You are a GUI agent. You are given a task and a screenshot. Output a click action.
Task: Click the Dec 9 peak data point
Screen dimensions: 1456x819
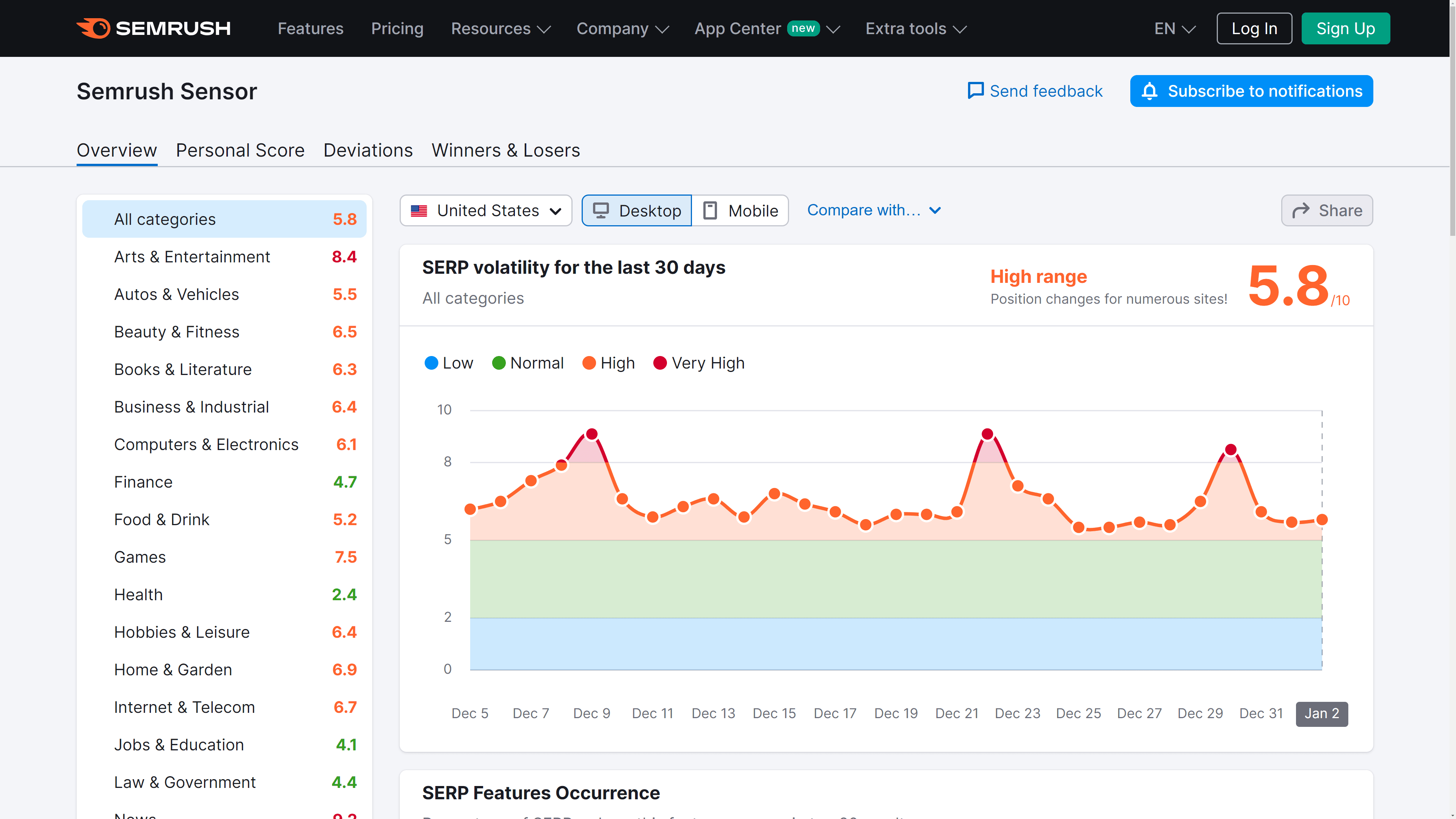tap(592, 434)
